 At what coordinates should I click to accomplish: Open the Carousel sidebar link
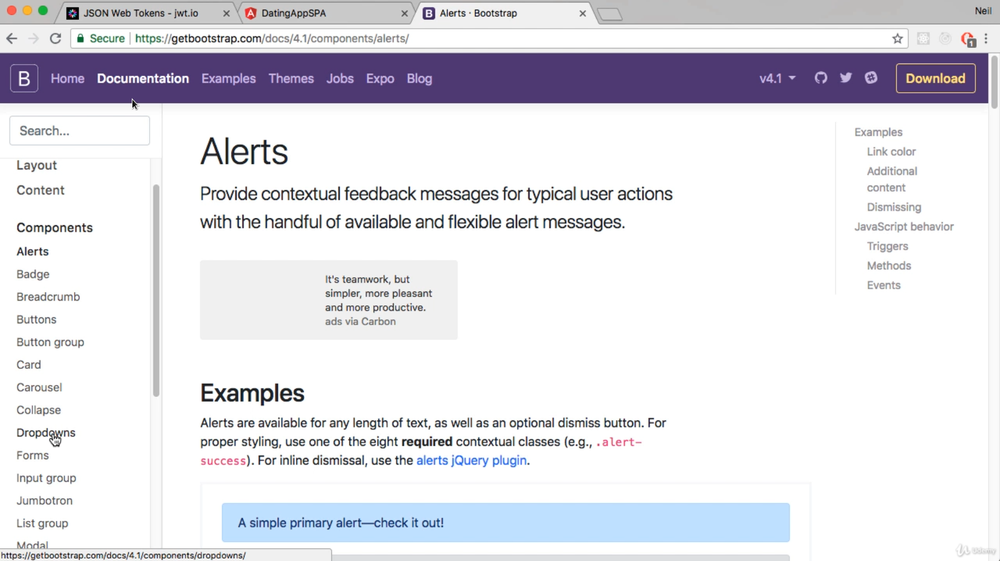(x=39, y=387)
